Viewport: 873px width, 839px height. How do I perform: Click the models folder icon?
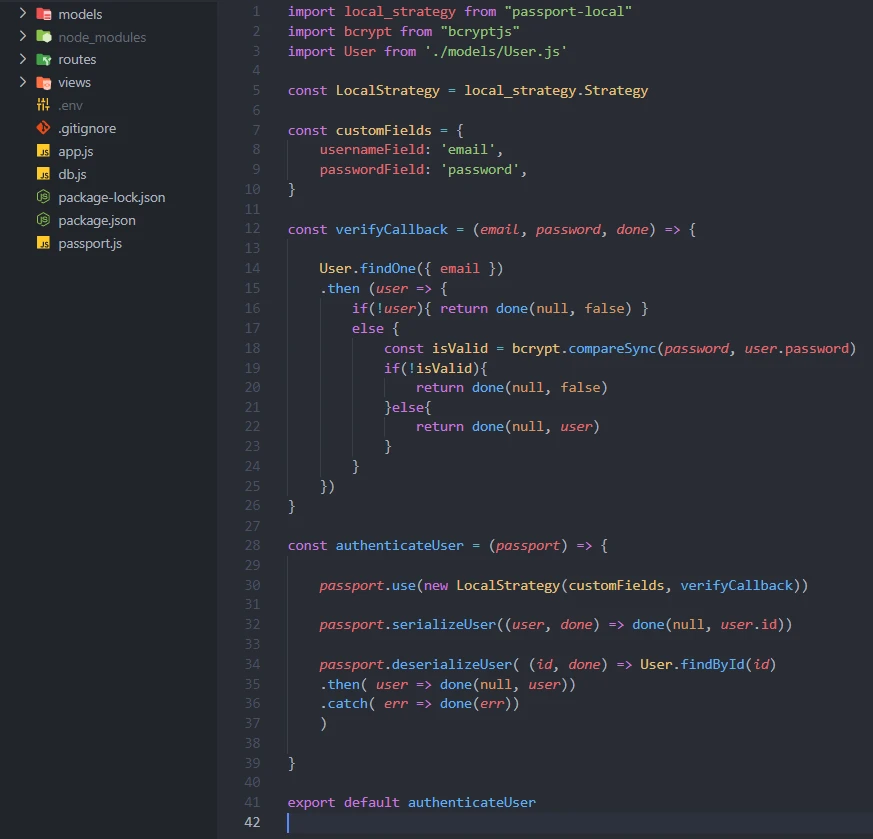(42, 14)
